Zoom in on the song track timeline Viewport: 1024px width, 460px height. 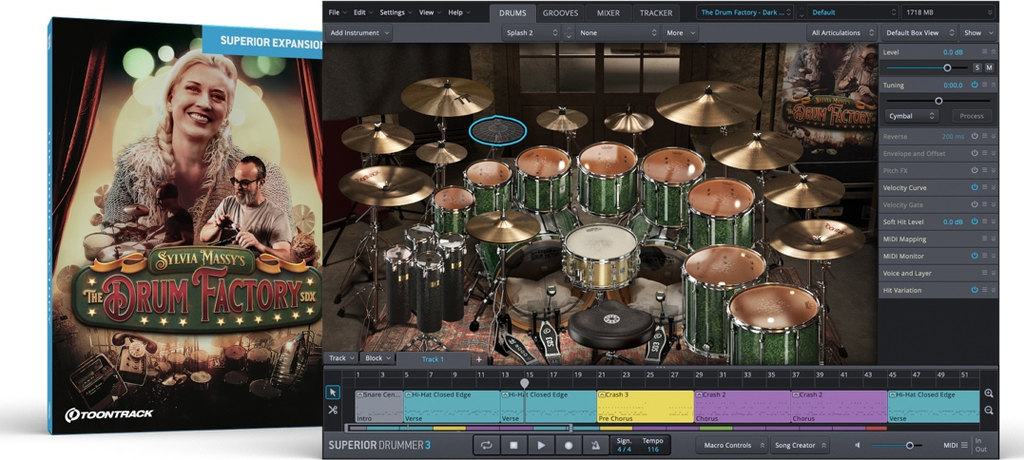(988, 394)
